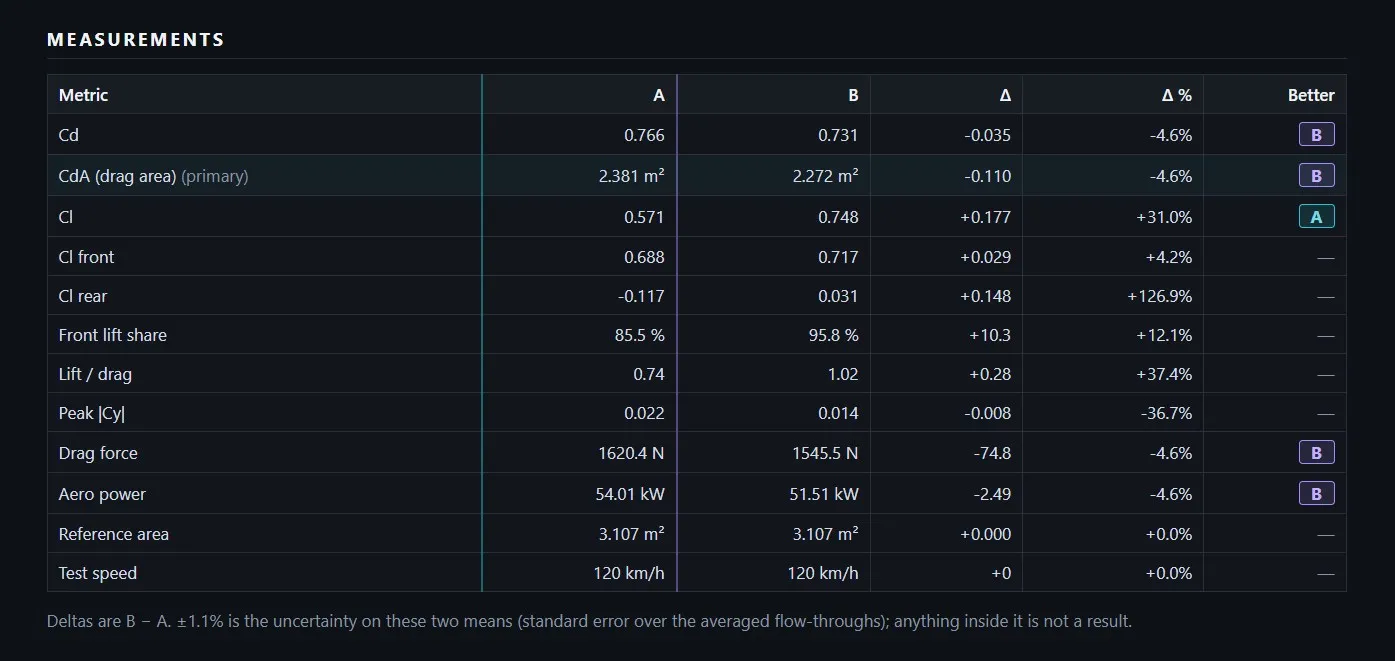Image resolution: width=1395 pixels, height=661 pixels.
Task: Click the "Cl rear" row label
Action: click(83, 296)
